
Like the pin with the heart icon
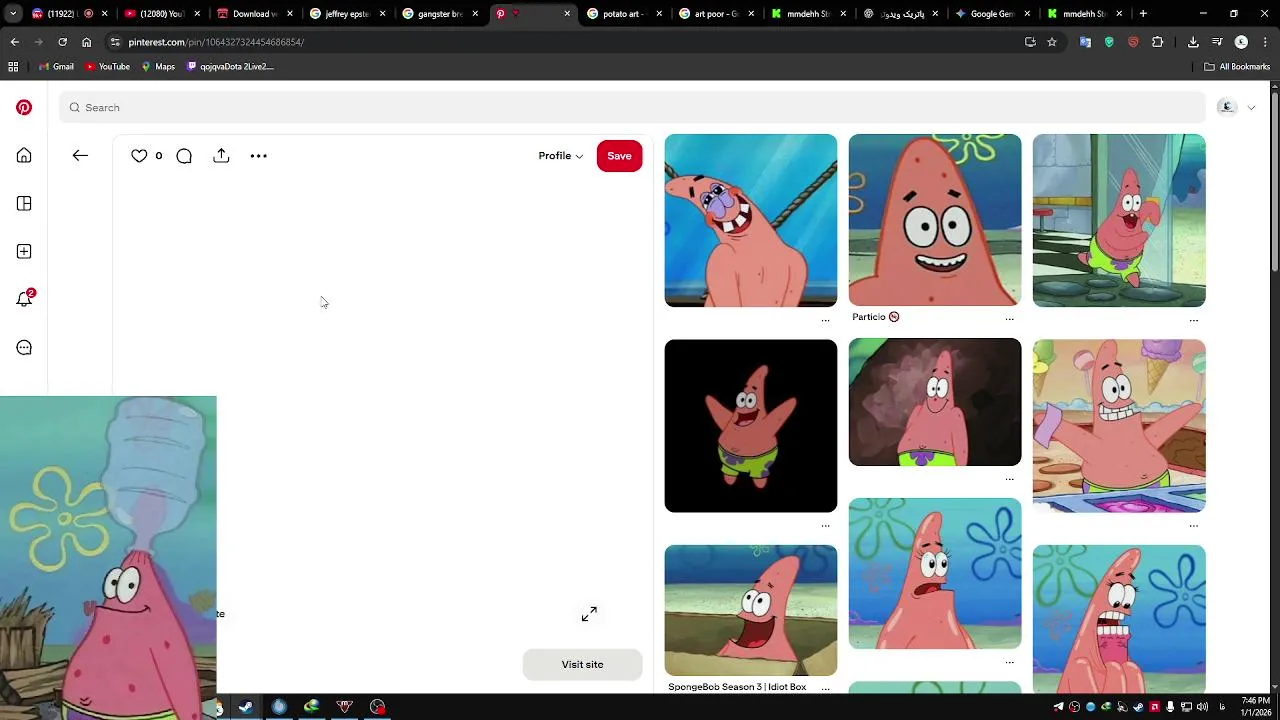[139, 155]
